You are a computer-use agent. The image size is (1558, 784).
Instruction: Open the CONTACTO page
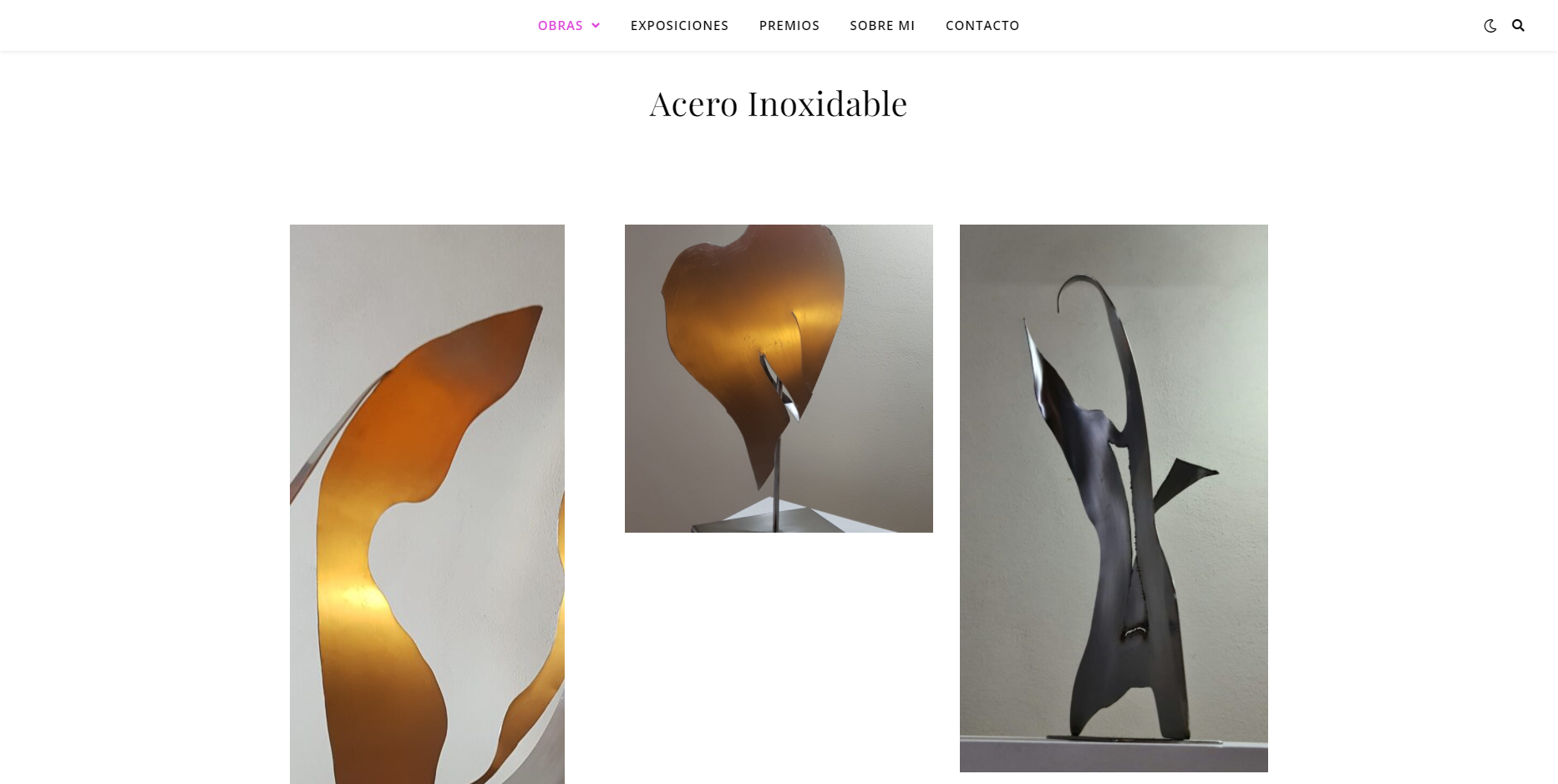coord(982,26)
